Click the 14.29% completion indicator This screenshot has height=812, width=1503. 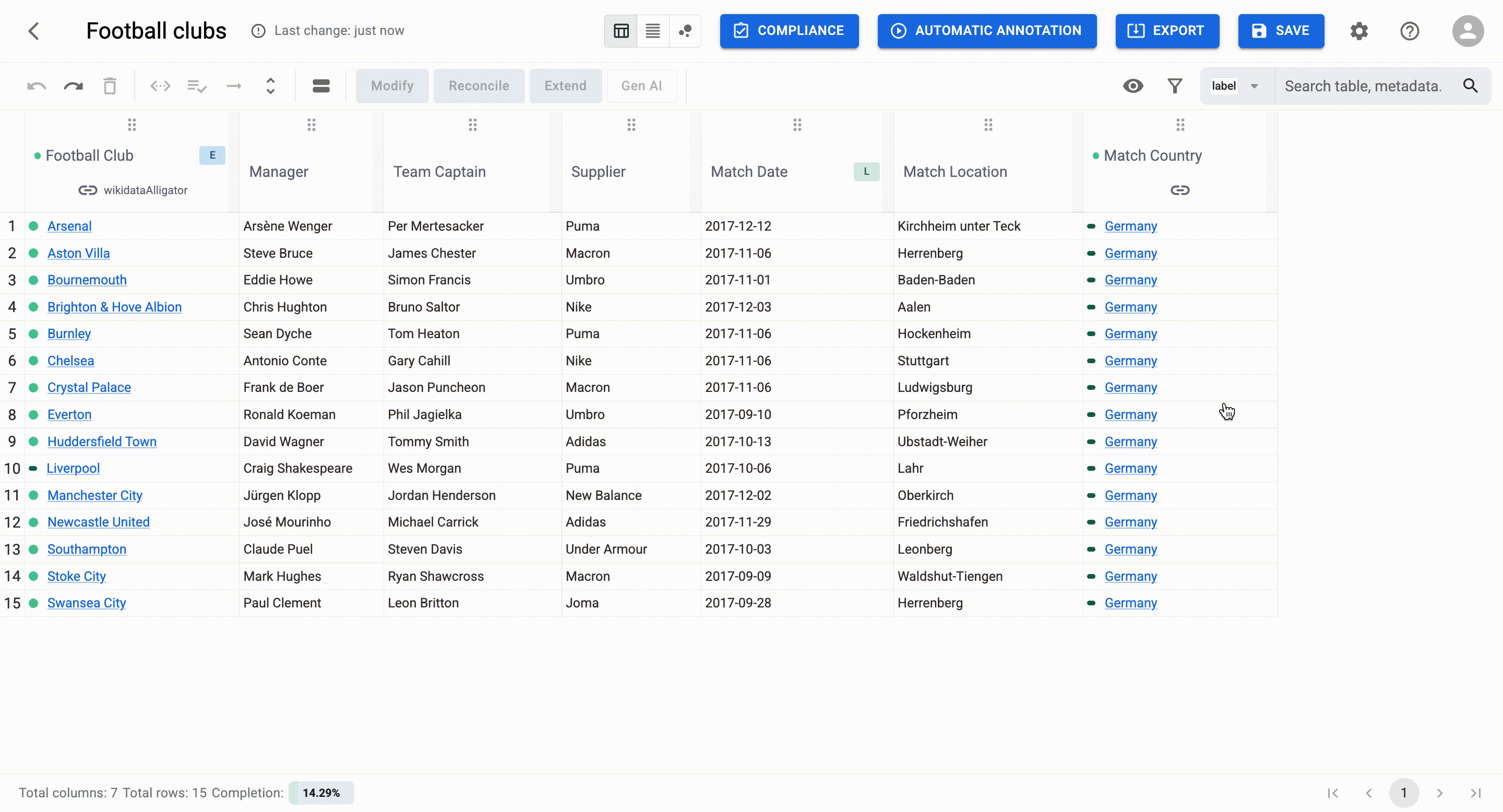321,793
